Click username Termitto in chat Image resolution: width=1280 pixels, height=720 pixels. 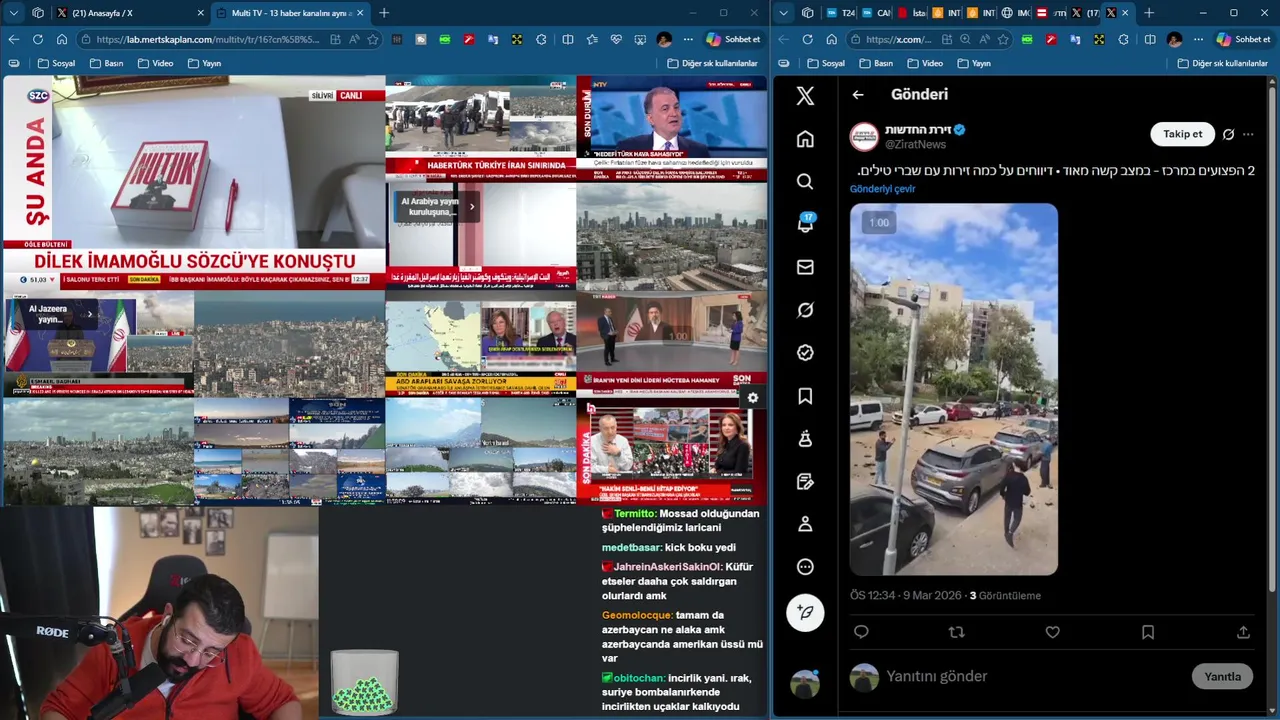[x=635, y=513]
